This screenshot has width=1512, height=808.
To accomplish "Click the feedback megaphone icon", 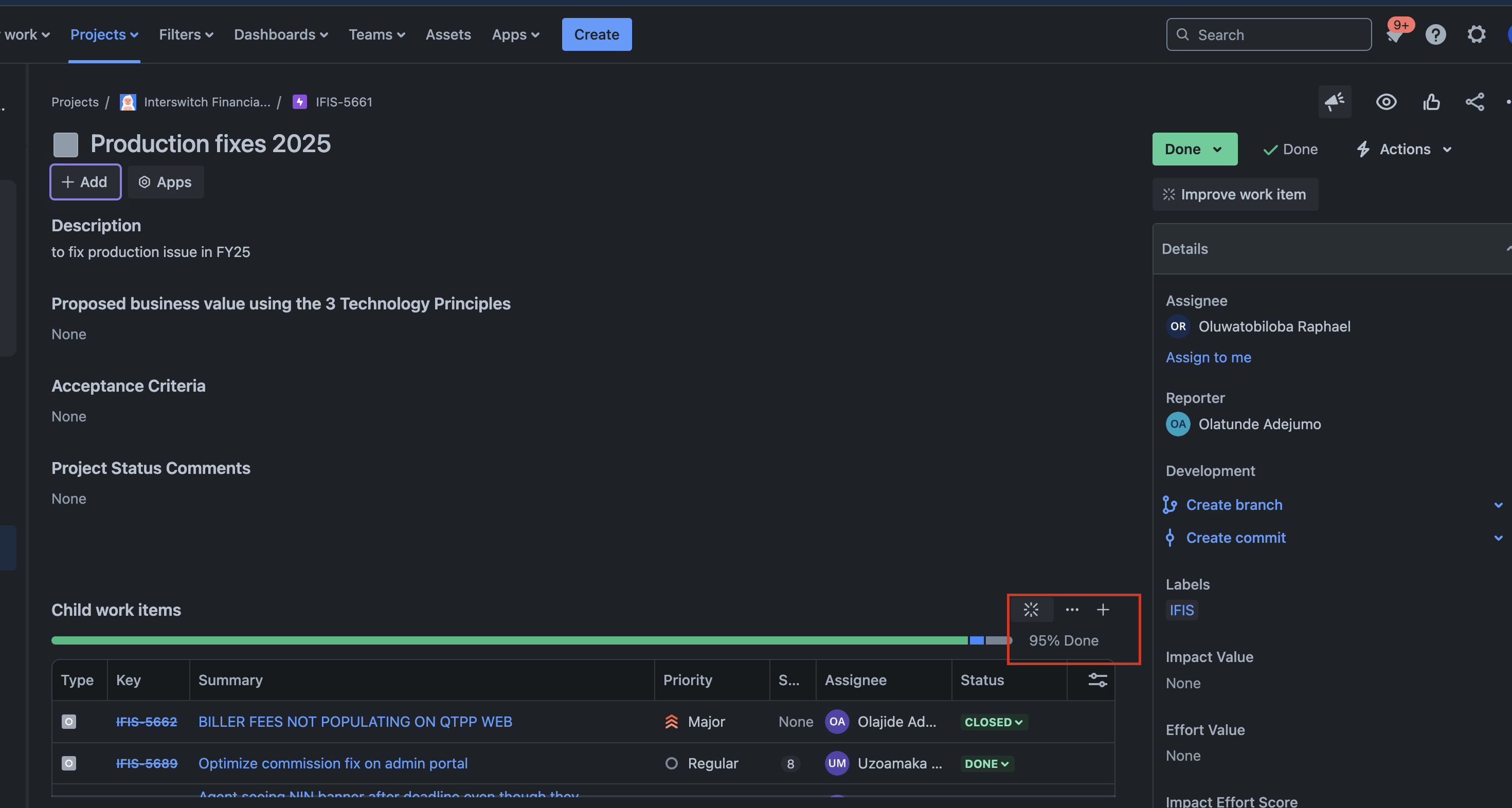I will pos(1334,101).
